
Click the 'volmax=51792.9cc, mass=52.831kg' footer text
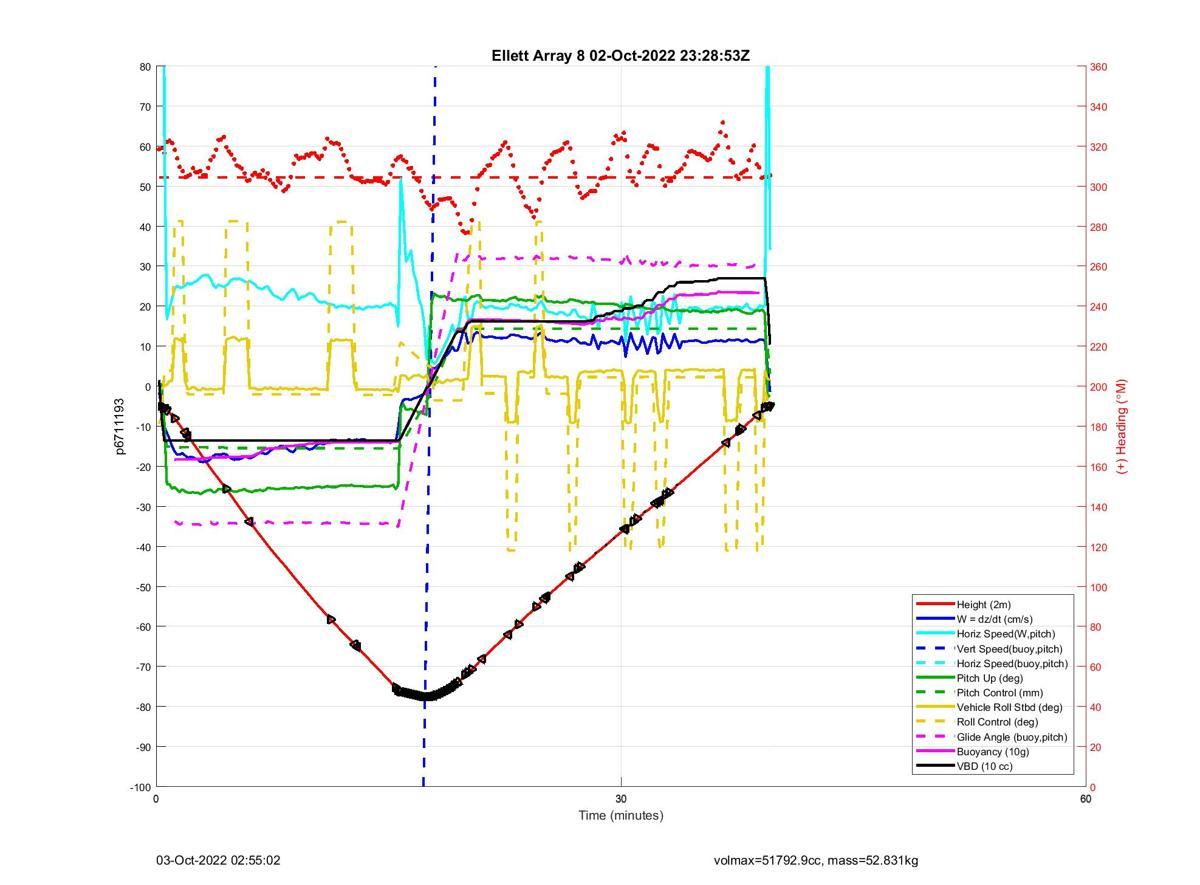point(816,860)
